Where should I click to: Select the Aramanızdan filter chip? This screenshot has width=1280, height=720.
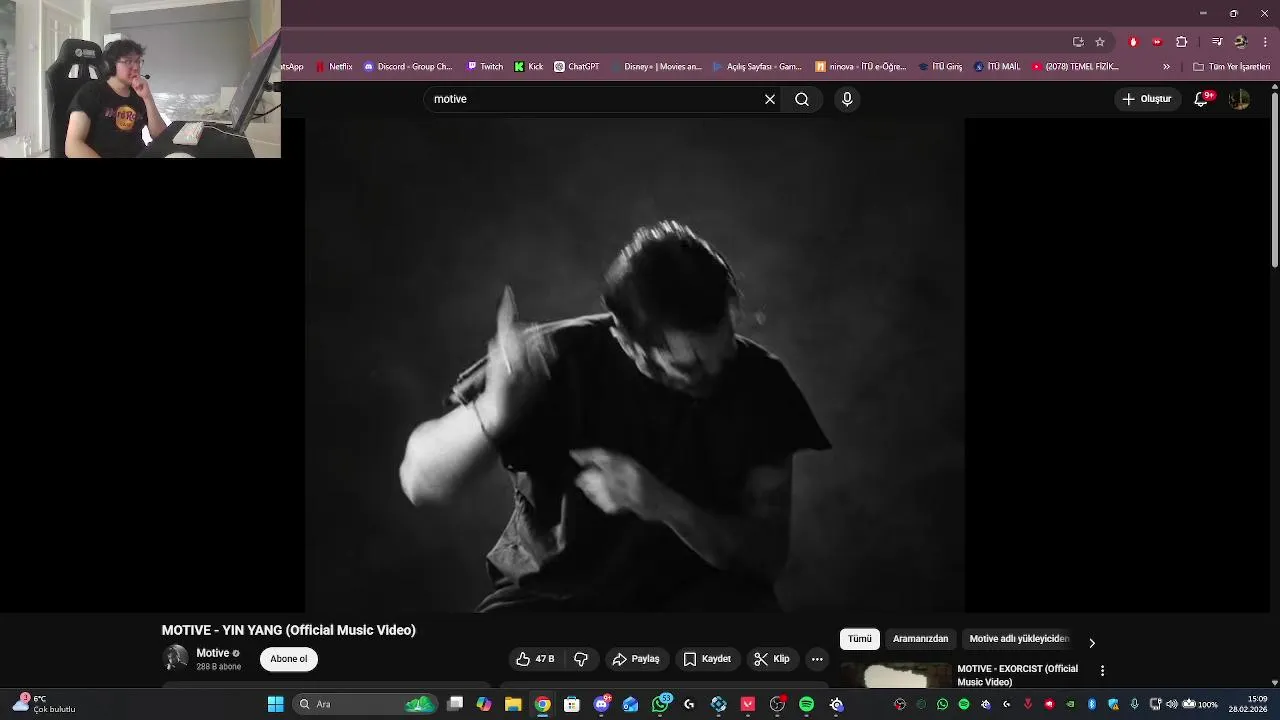(920, 639)
